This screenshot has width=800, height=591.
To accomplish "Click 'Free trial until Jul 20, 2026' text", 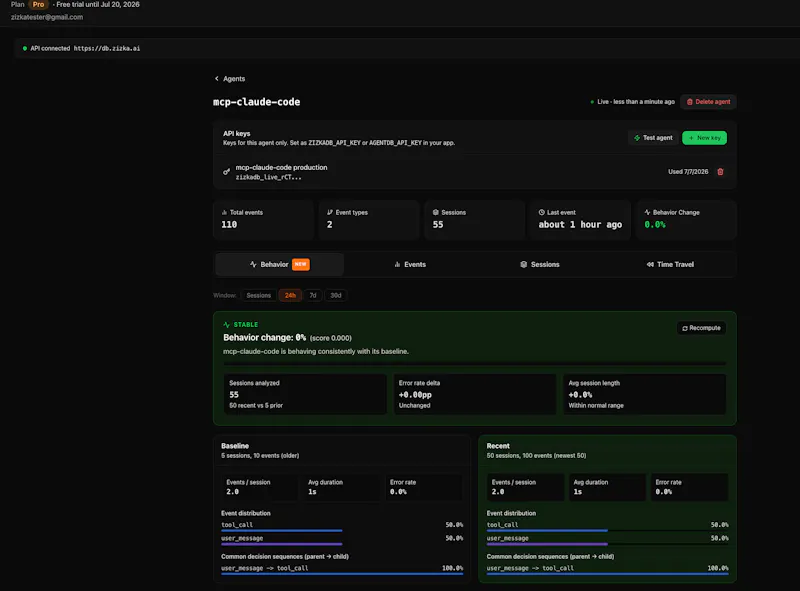I will (97, 4).
